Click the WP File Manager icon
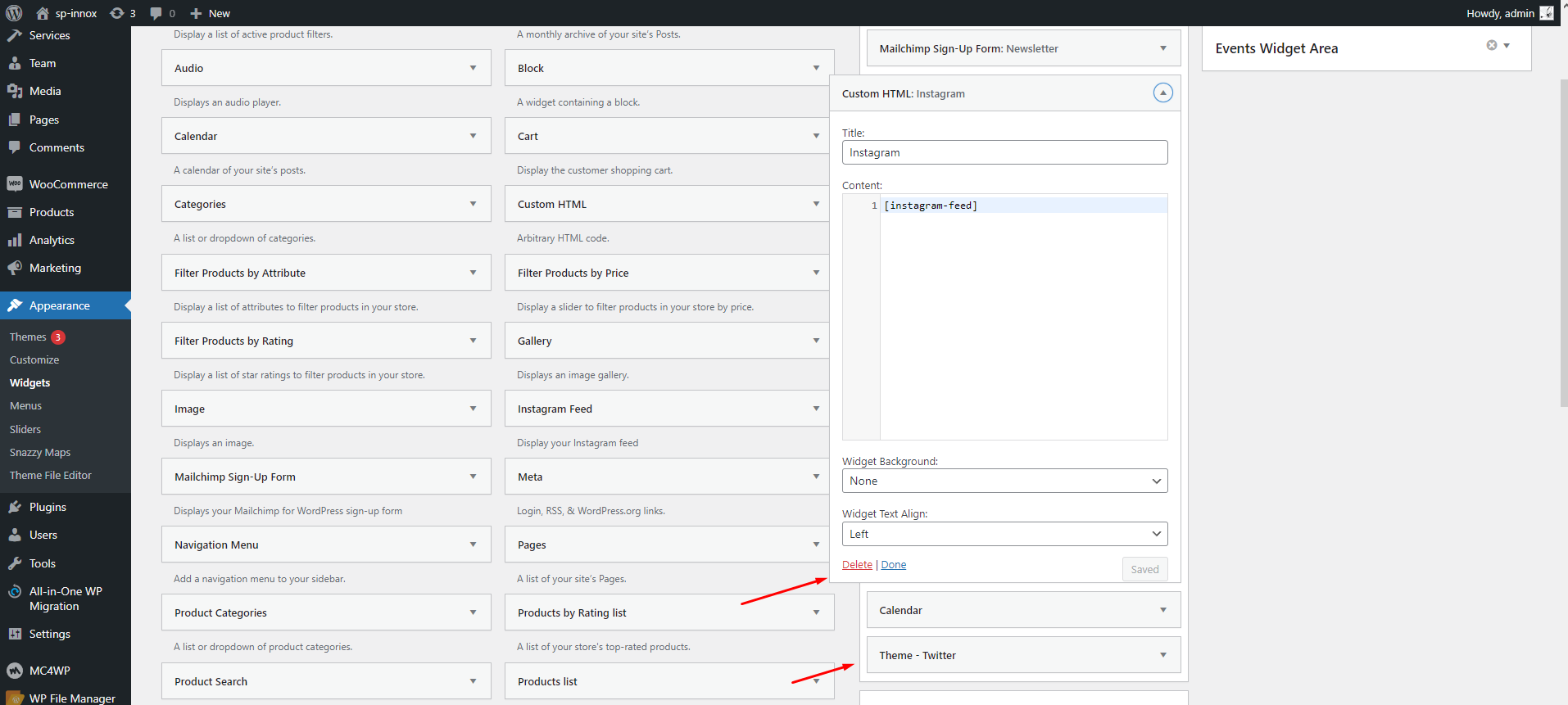 [x=15, y=698]
